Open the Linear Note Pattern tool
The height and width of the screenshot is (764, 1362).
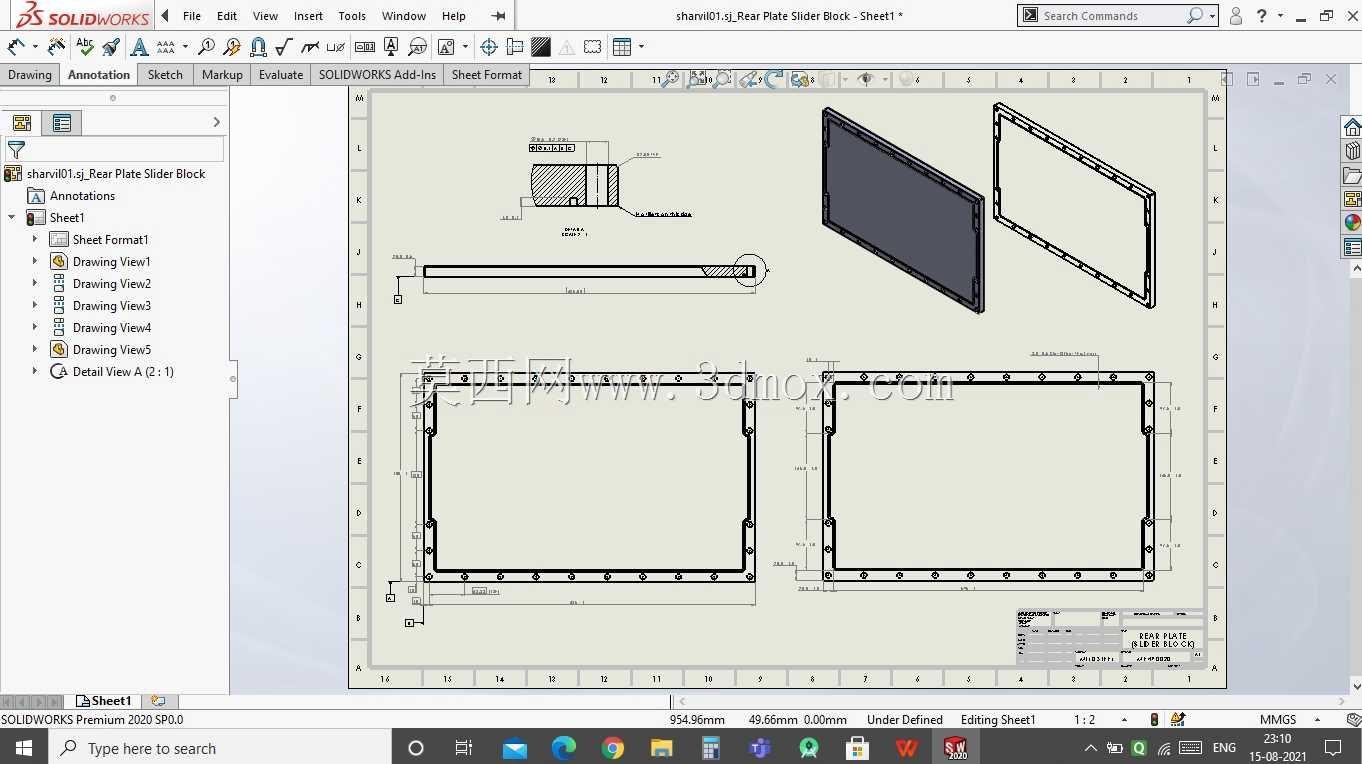click(x=166, y=46)
